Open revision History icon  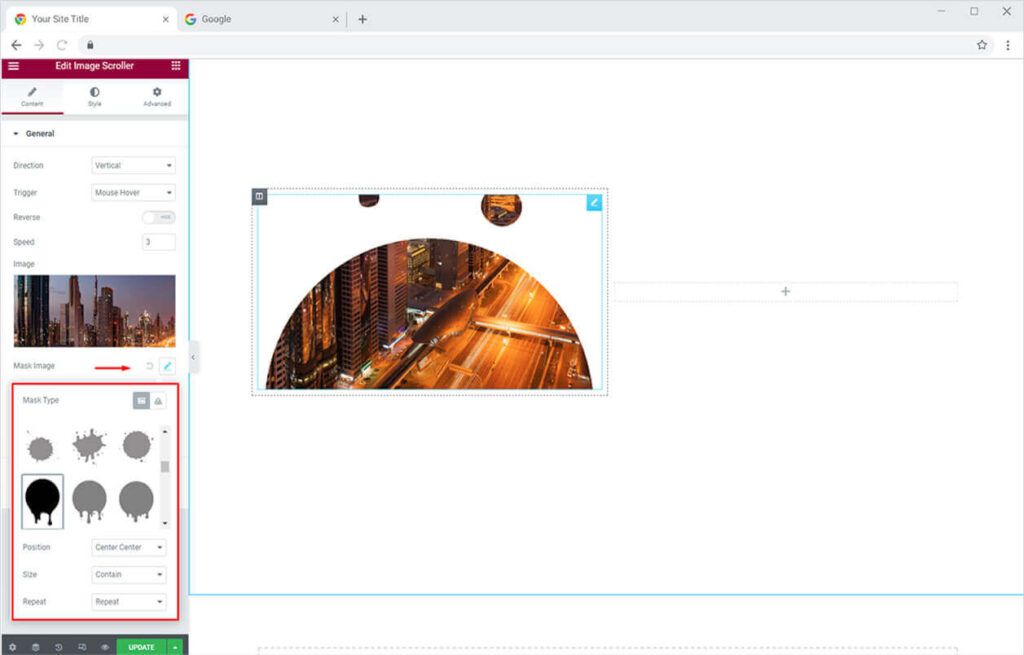[58, 647]
